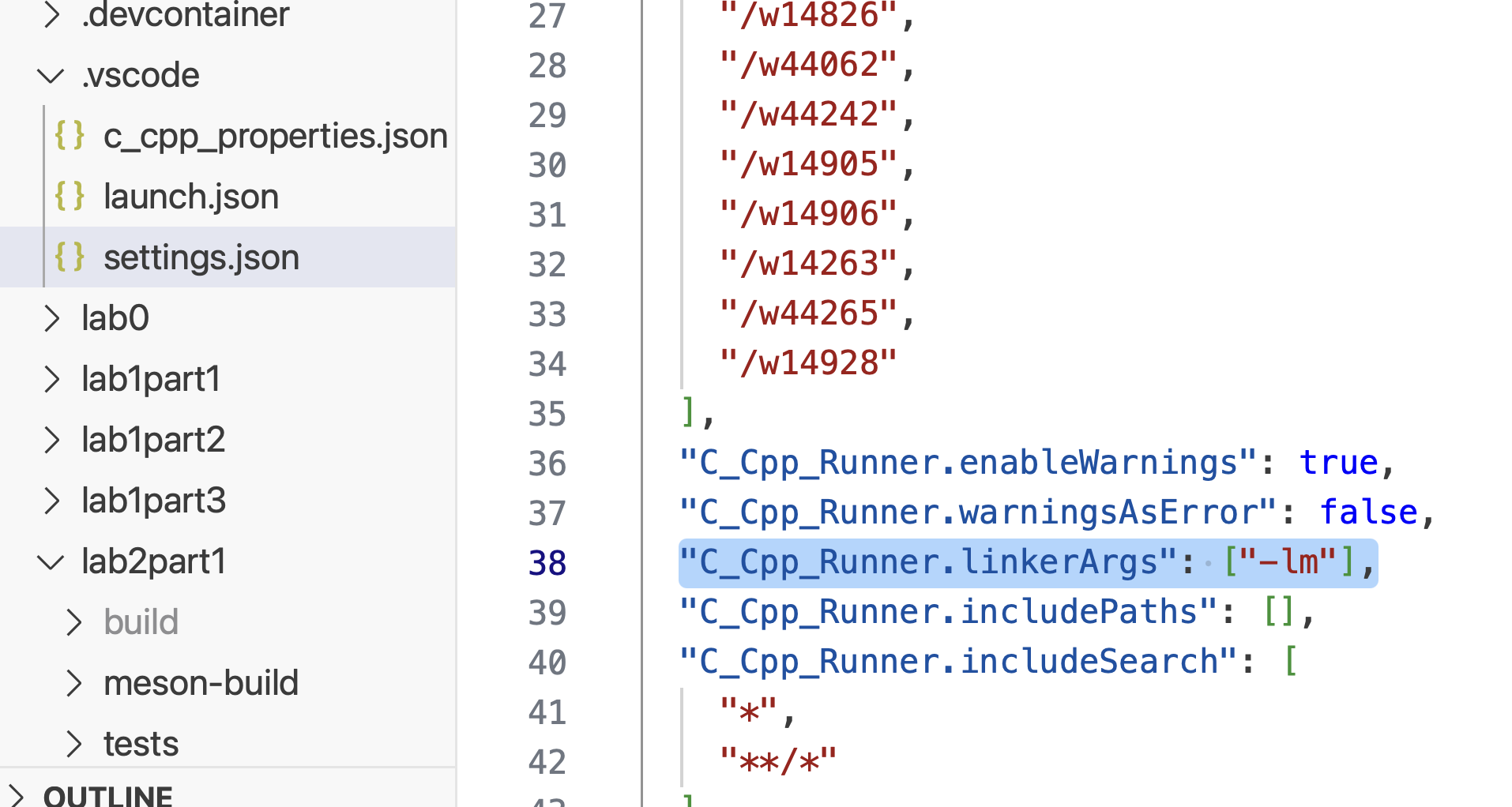Select the tests folder name
The height and width of the screenshot is (807, 1512).
pyautogui.click(x=141, y=744)
